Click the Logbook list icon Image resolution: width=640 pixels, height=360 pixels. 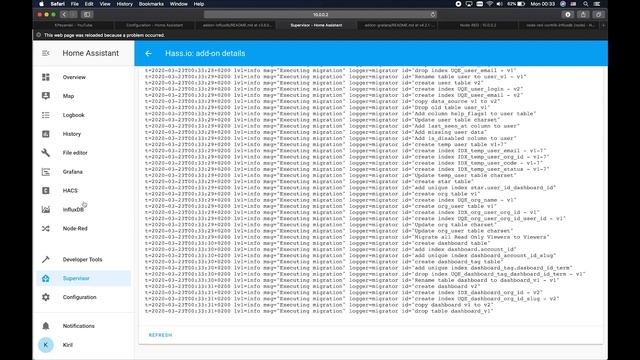46,115
